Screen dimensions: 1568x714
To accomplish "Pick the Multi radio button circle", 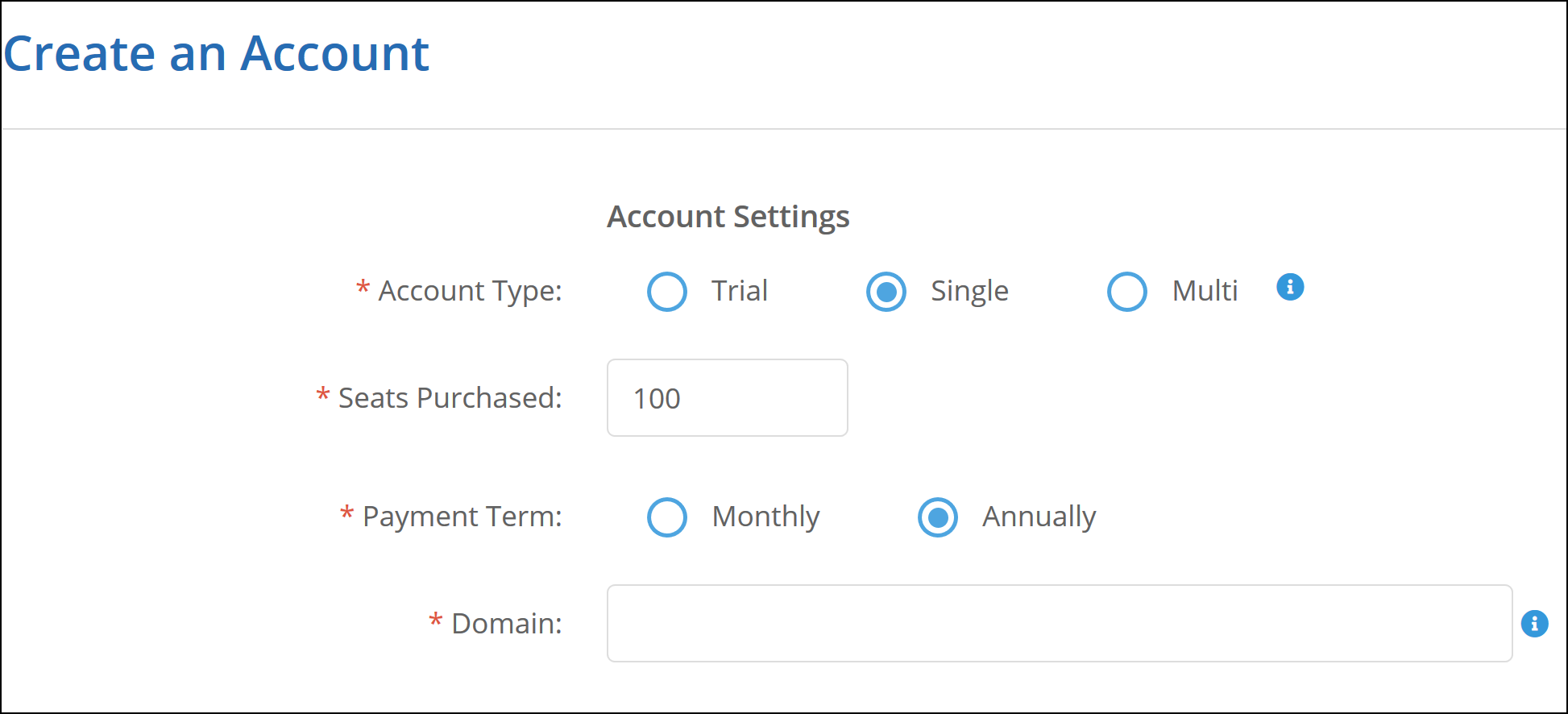I will (1126, 292).
